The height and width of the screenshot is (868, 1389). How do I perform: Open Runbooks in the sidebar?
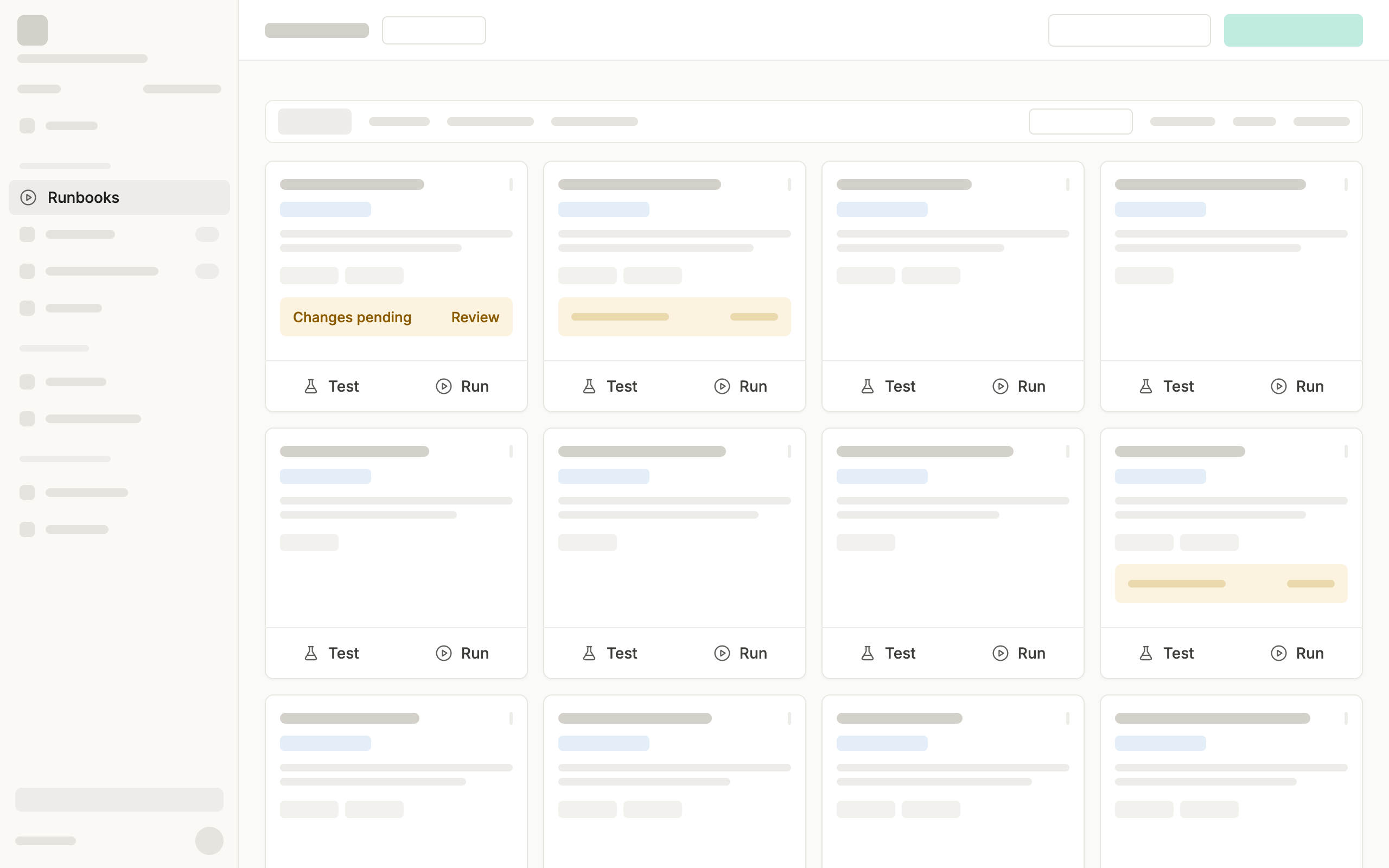click(119, 197)
